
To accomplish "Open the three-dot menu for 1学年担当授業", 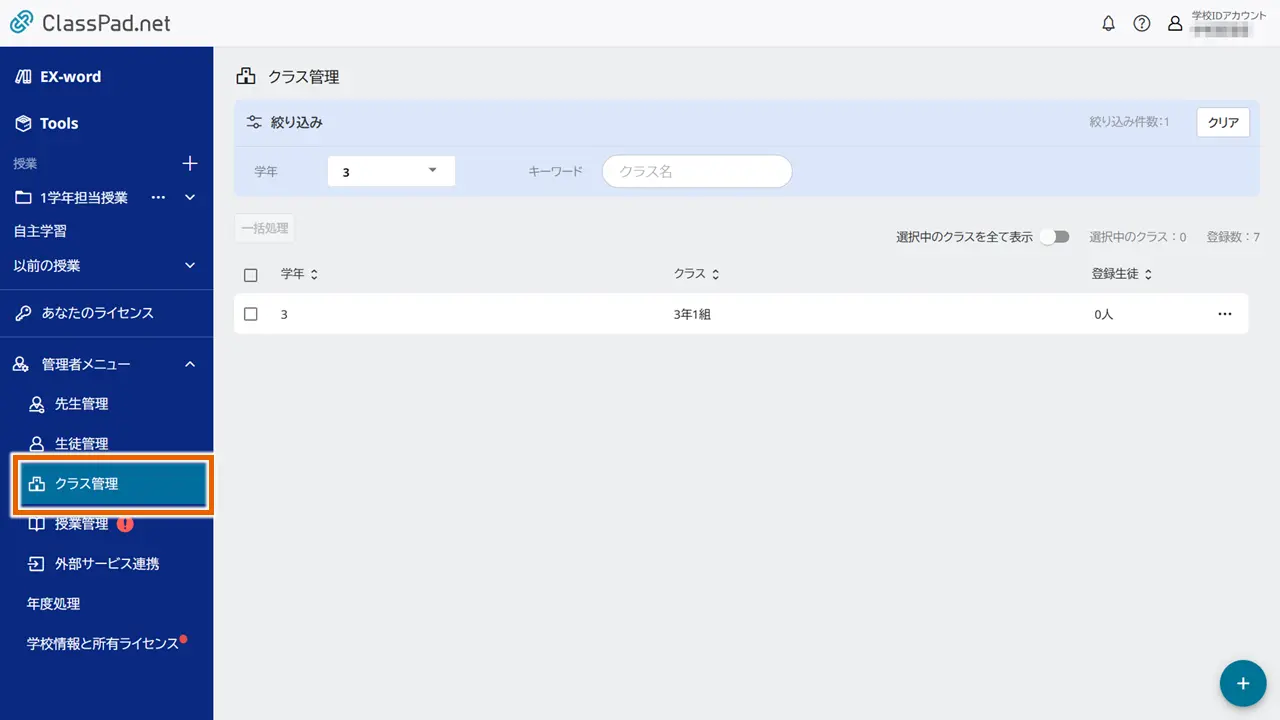I will [158, 198].
